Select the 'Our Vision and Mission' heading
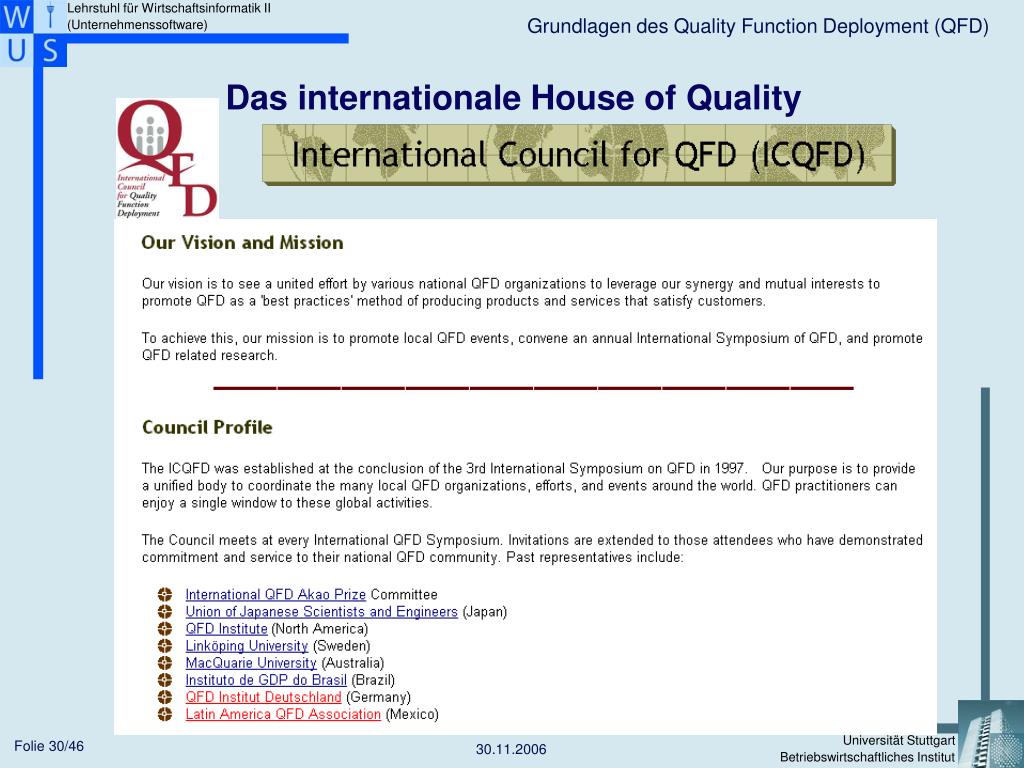The image size is (1024, 768). point(242,242)
